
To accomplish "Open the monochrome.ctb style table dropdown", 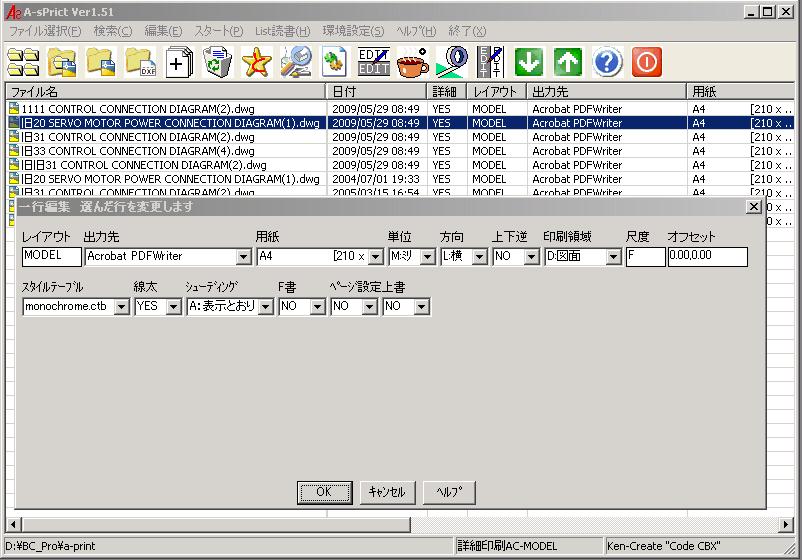I will (x=121, y=307).
